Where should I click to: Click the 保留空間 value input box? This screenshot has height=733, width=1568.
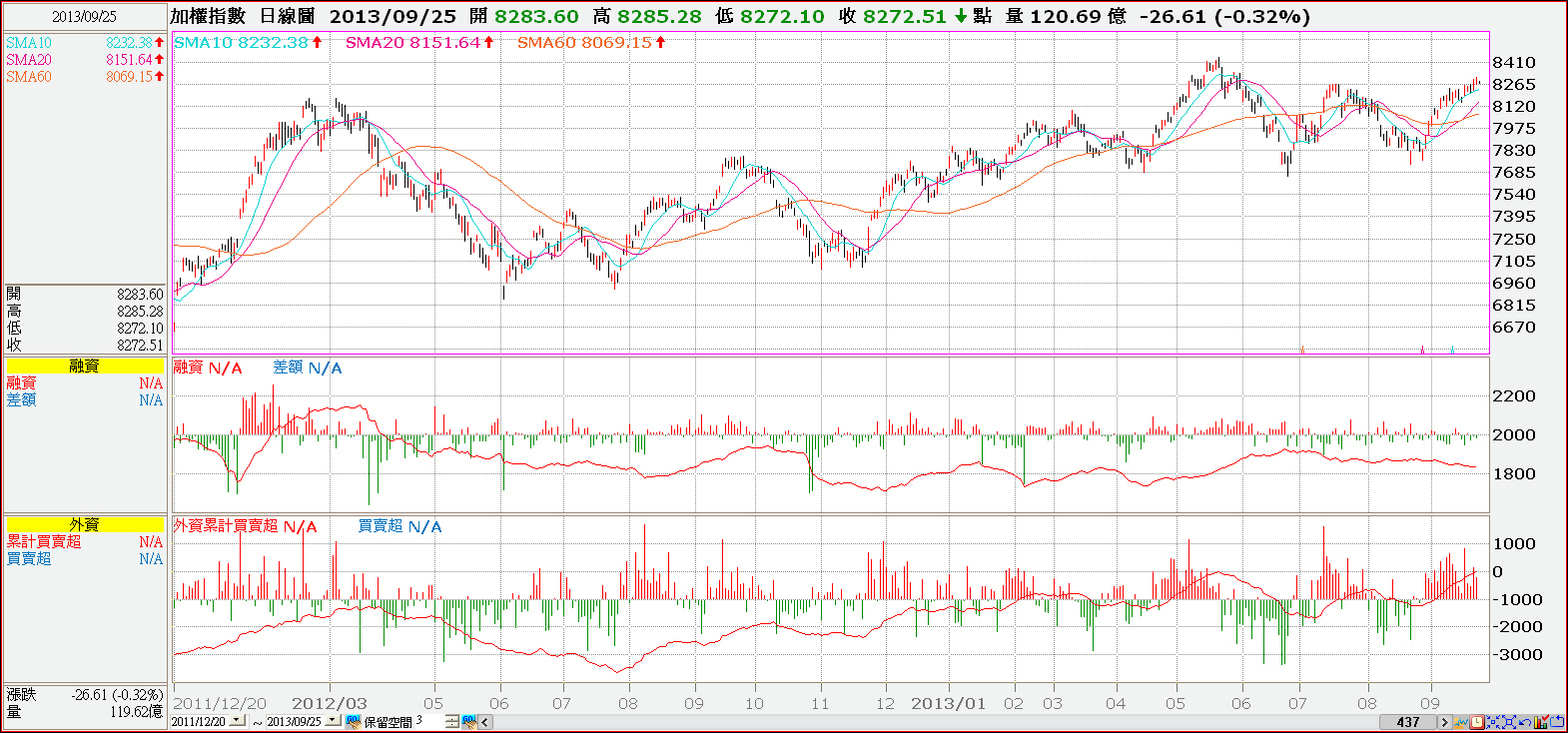coord(429,720)
